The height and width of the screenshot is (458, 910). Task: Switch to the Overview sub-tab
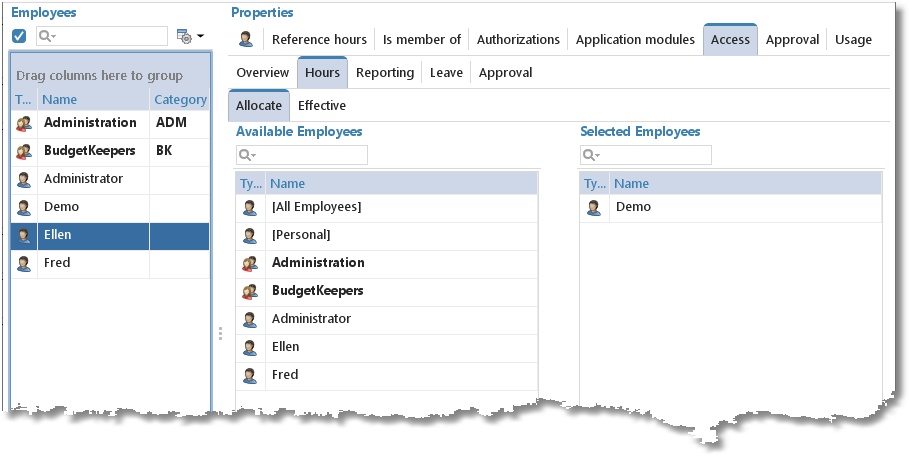pyautogui.click(x=262, y=73)
